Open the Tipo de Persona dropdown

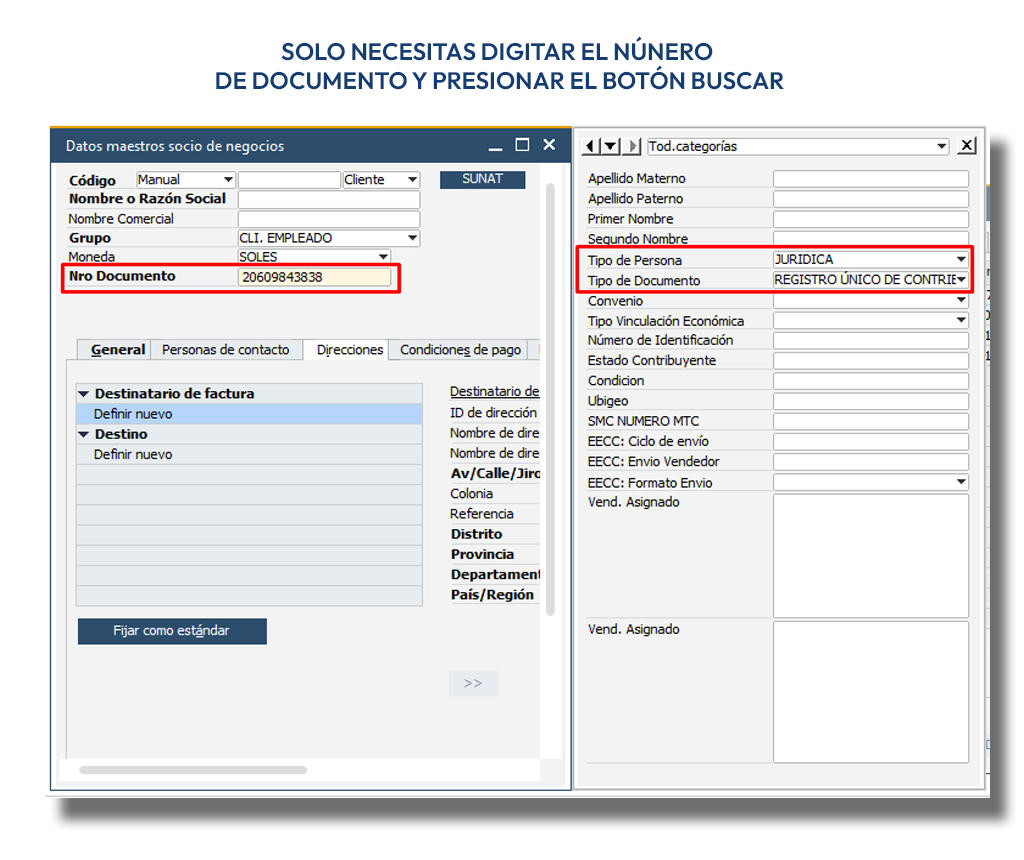coord(960,258)
